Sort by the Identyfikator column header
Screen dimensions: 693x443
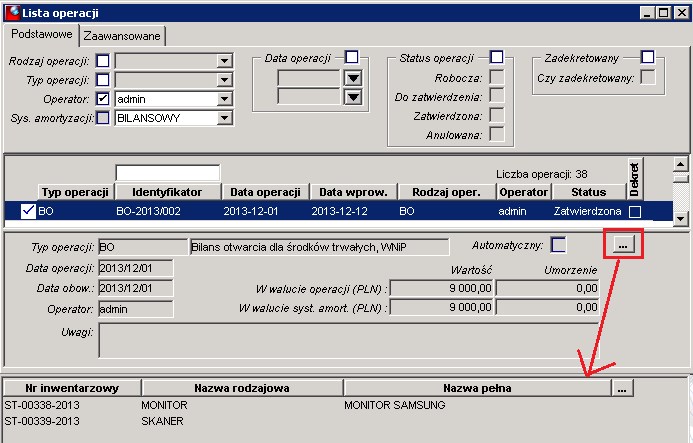[168, 192]
